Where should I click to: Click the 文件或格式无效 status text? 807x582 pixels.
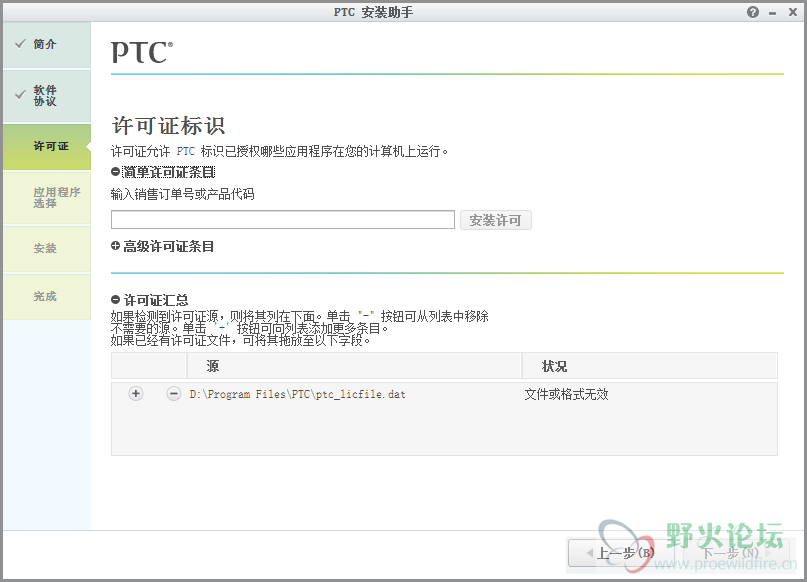pyautogui.click(x=566, y=394)
